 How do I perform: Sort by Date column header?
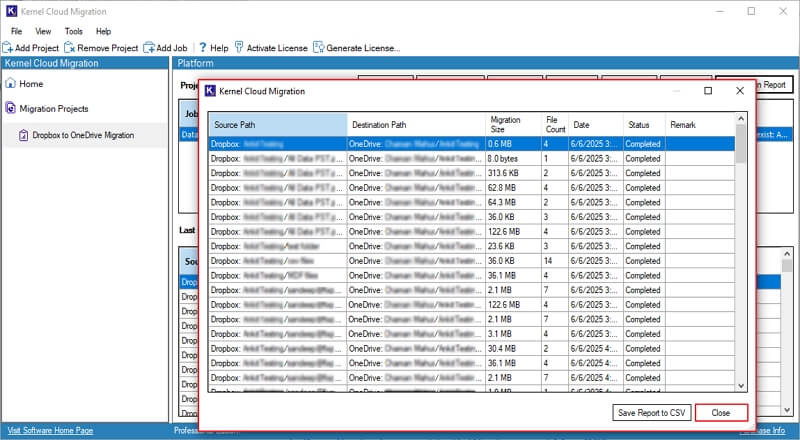tap(596, 125)
